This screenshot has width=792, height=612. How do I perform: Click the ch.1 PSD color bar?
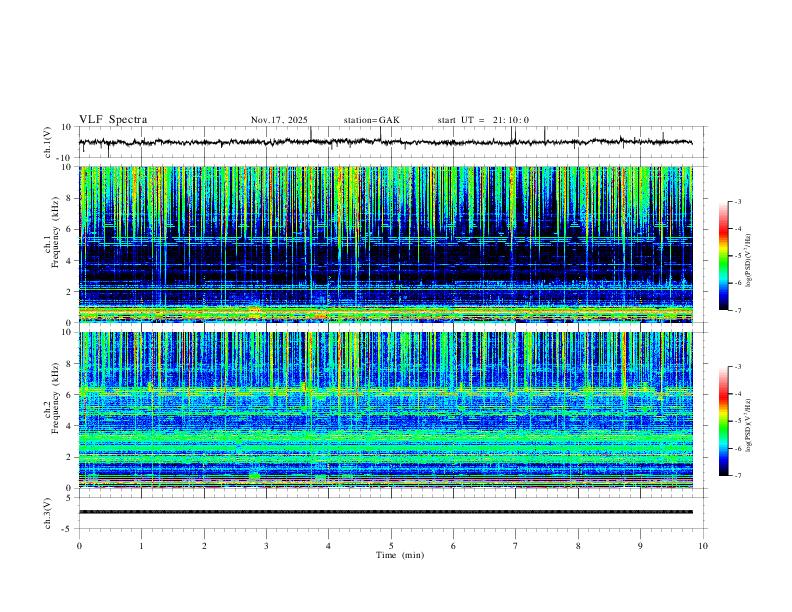[x=724, y=256]
